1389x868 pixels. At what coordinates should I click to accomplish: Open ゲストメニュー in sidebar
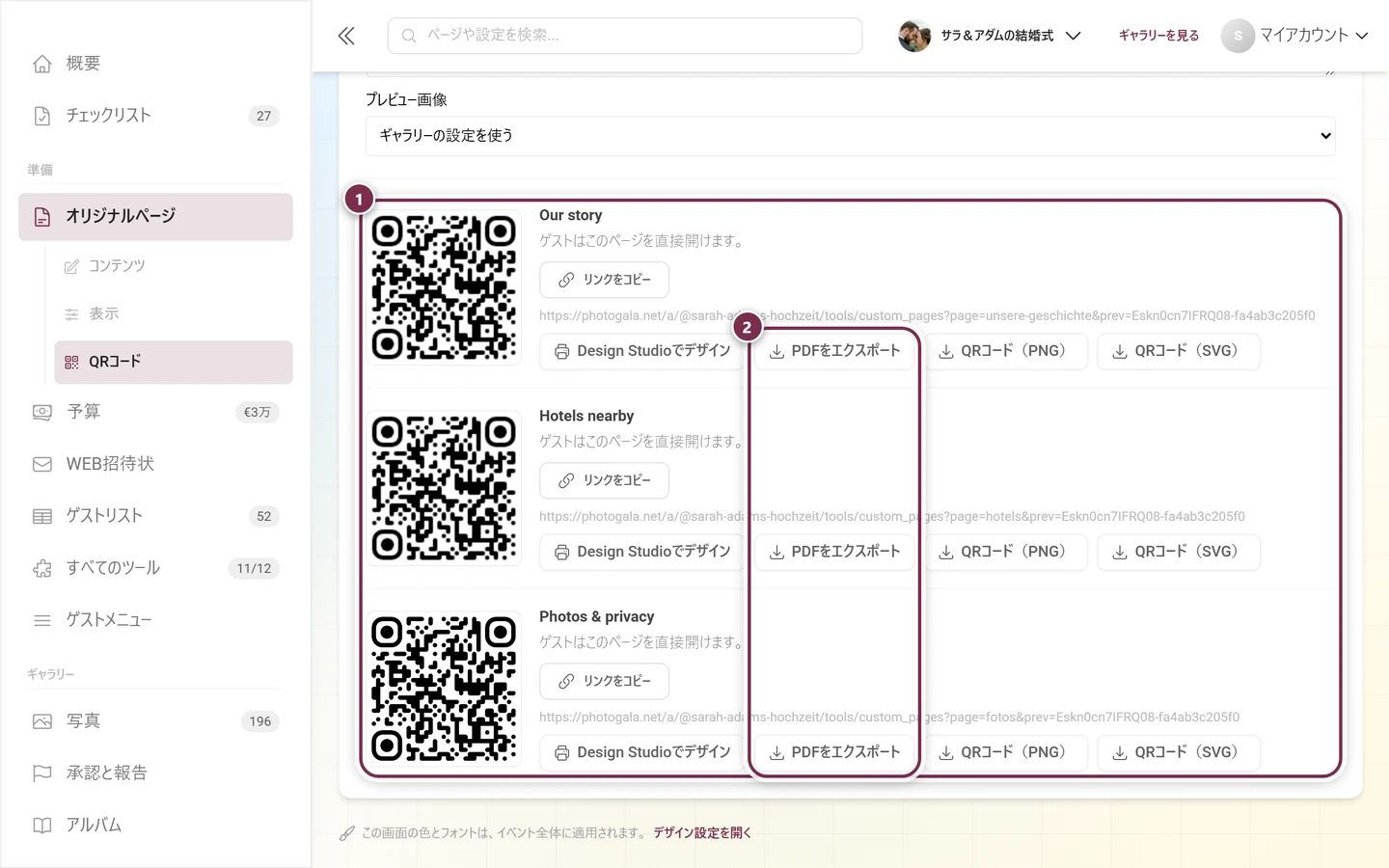click(155, 620)
